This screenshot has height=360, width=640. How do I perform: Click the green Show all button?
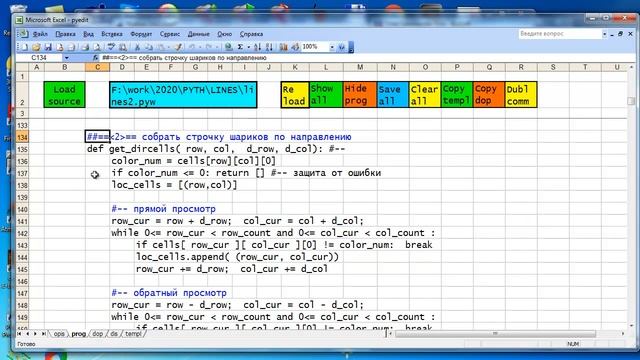326,95
